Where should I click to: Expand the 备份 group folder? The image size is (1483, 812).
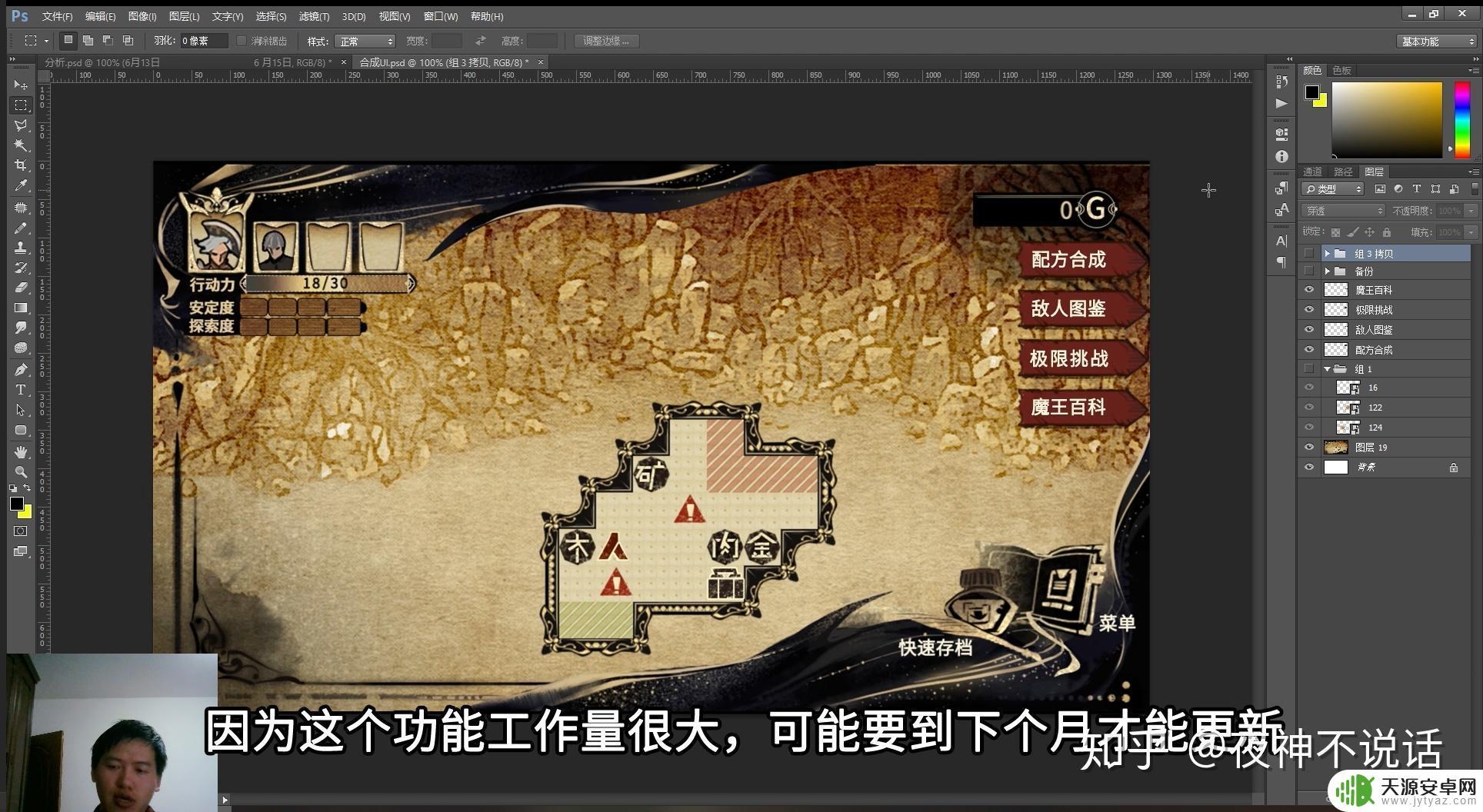[1327, 271]
